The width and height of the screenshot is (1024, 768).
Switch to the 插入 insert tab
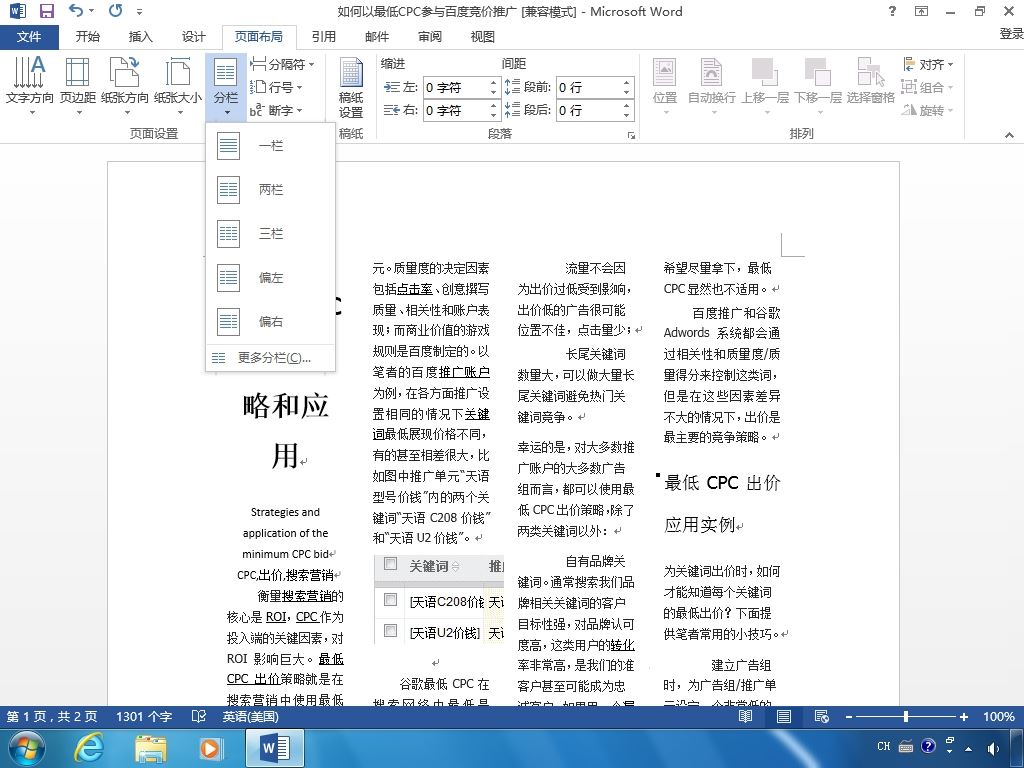click(140, 37)
